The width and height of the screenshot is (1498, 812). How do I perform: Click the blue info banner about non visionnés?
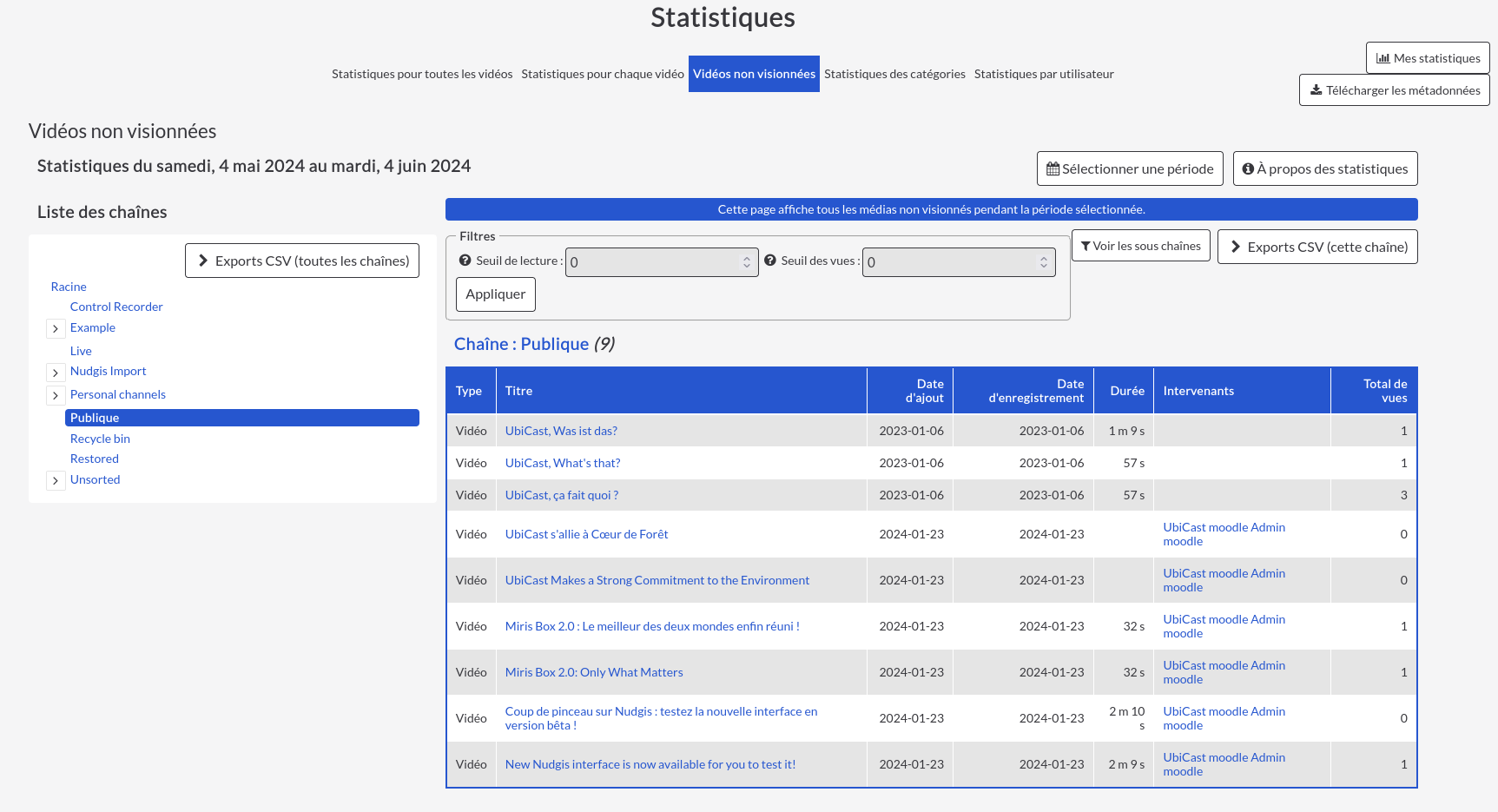click(932, 209)
